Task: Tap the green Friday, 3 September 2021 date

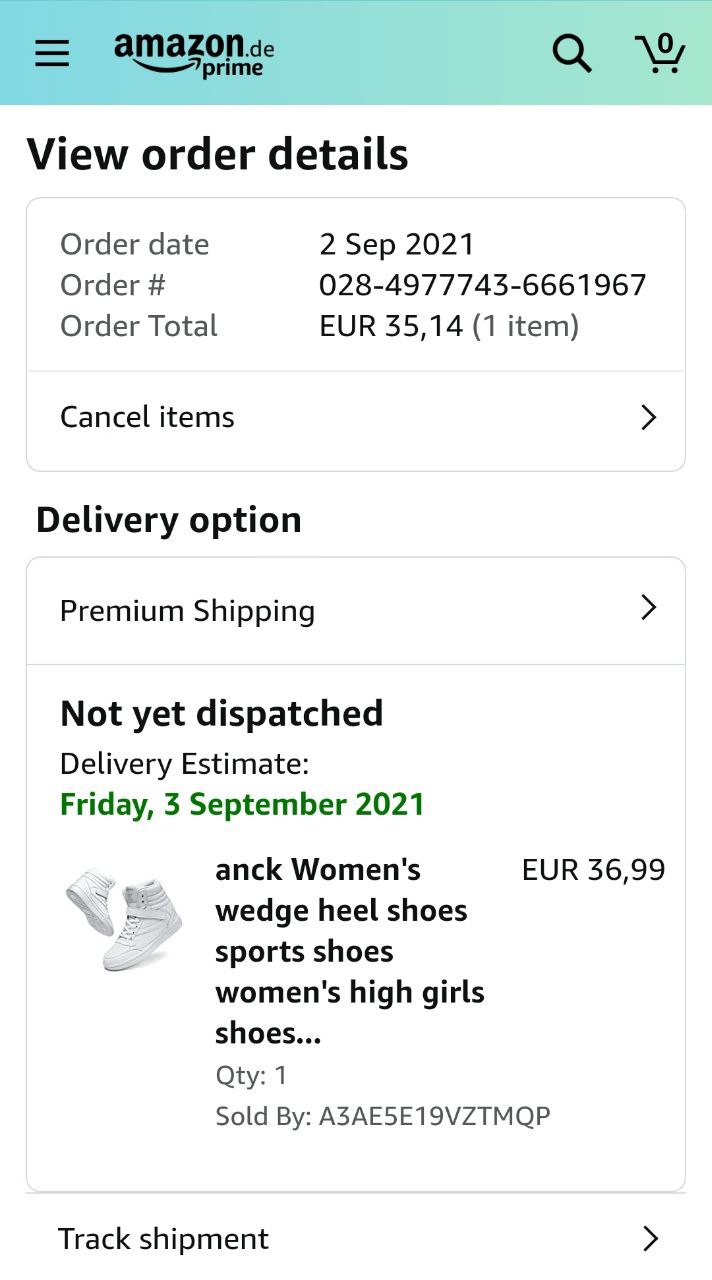Action: click(242, 804)
